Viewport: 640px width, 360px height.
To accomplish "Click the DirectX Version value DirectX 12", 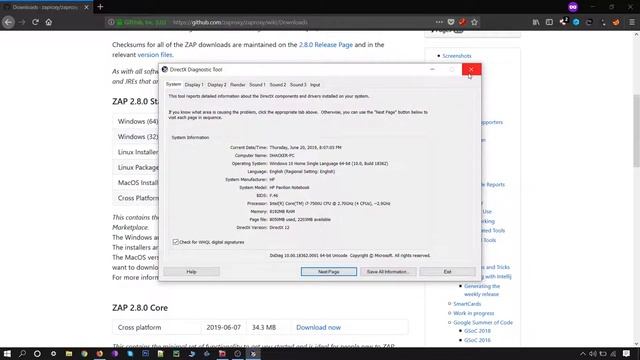I will point(280,227).
